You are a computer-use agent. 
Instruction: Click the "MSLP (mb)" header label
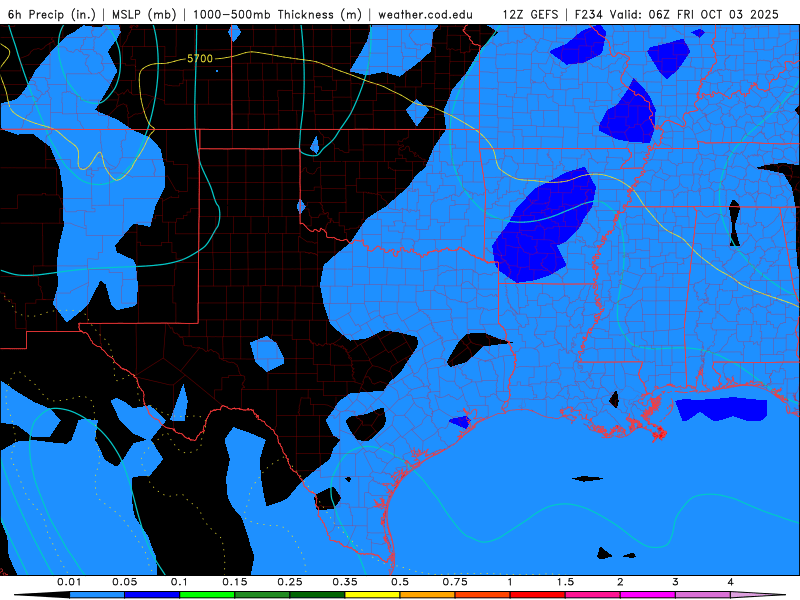pos(144,14)
